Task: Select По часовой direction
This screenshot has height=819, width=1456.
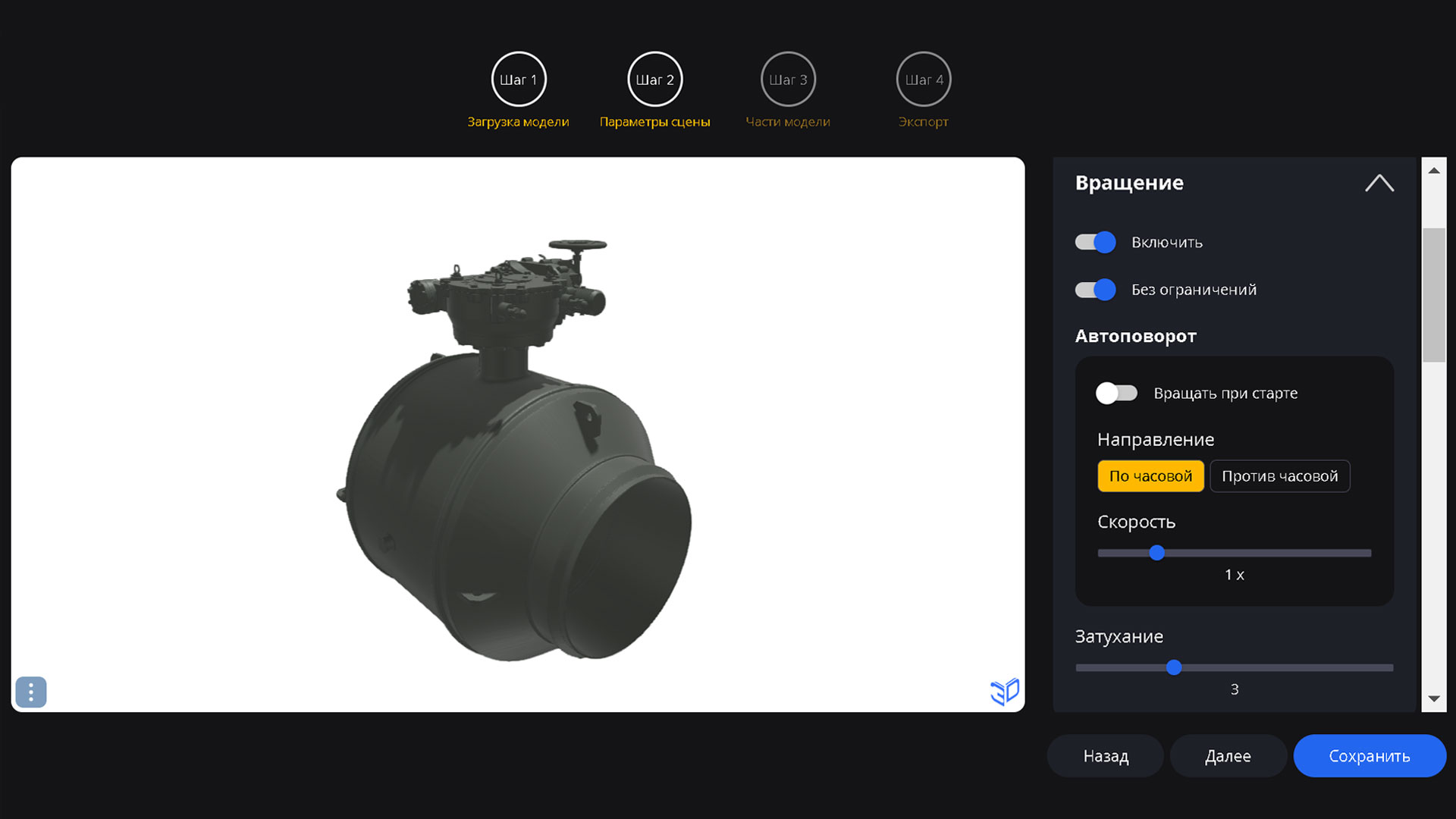Action: click(1150, 476)
